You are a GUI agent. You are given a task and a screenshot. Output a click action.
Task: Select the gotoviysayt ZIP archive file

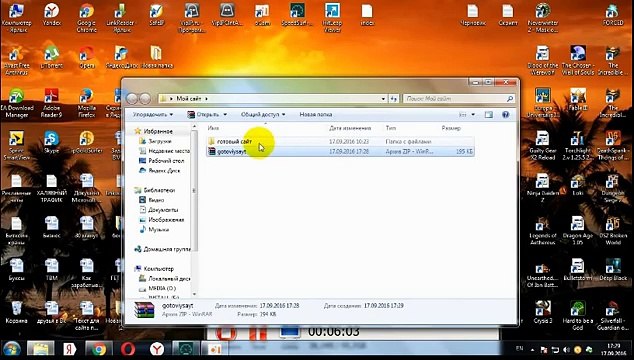pyautogui.click(x=340, y=152)
